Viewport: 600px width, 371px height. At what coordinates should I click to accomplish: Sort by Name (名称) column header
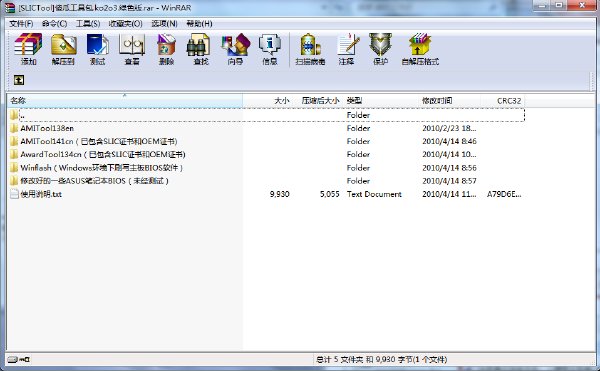click(125, 101)
